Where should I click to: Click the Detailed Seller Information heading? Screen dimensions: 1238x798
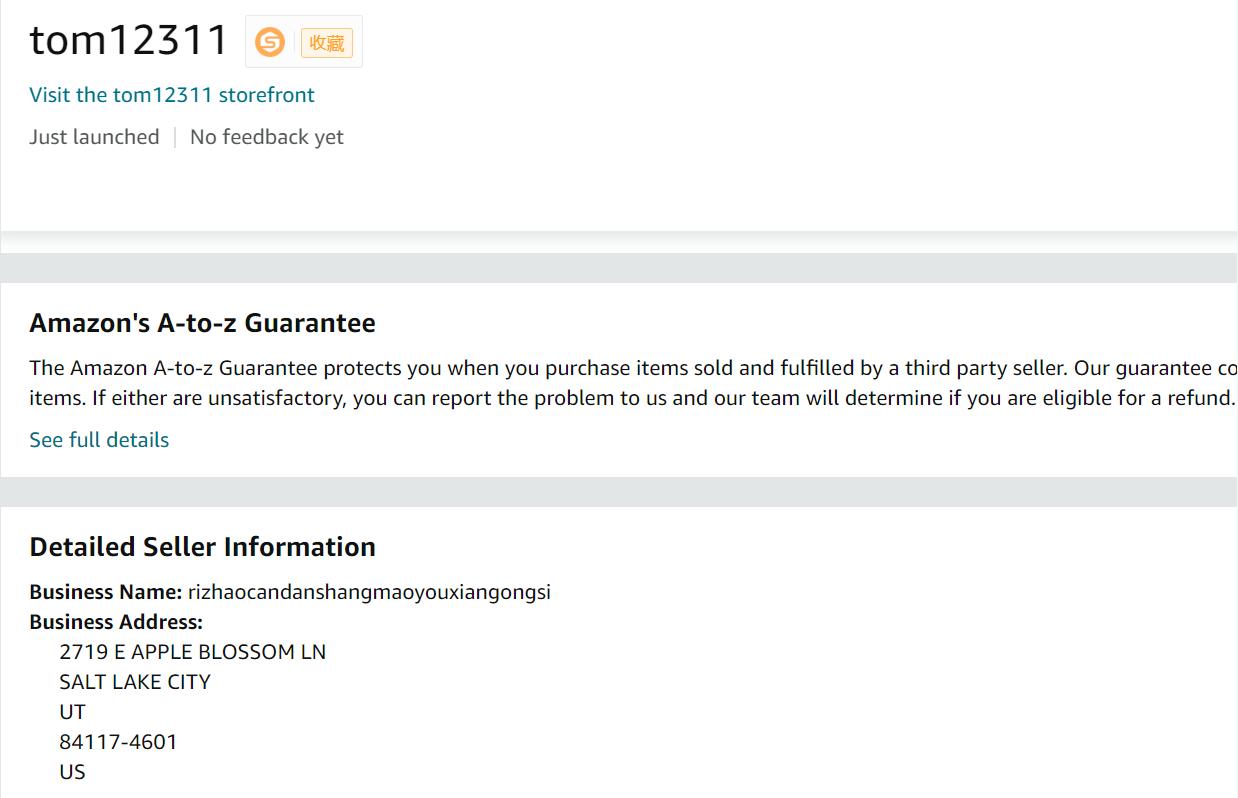click(202, 547)
